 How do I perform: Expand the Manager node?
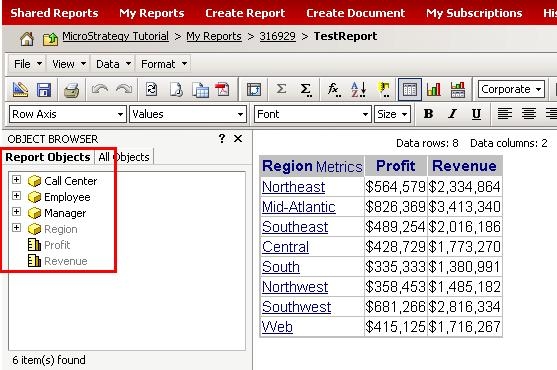tap(16, 212)
